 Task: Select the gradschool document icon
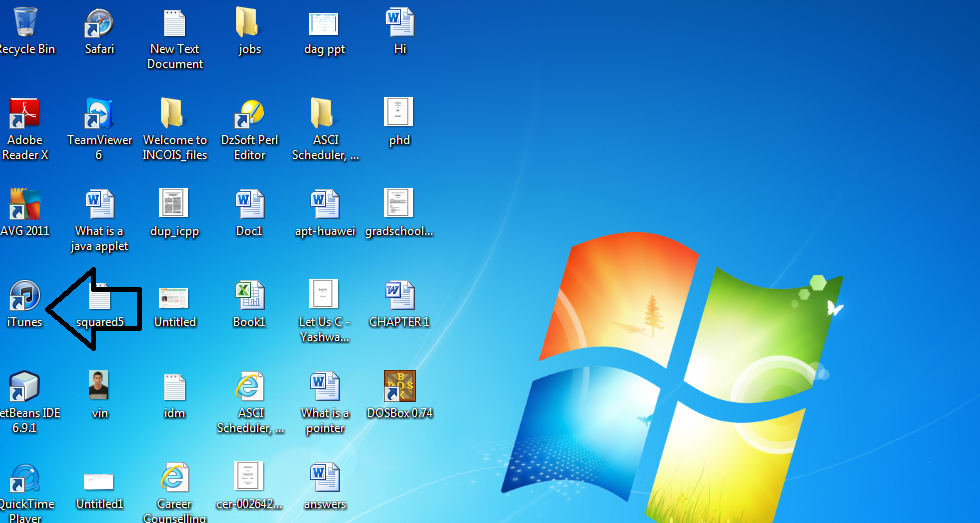tap(399, 204)
